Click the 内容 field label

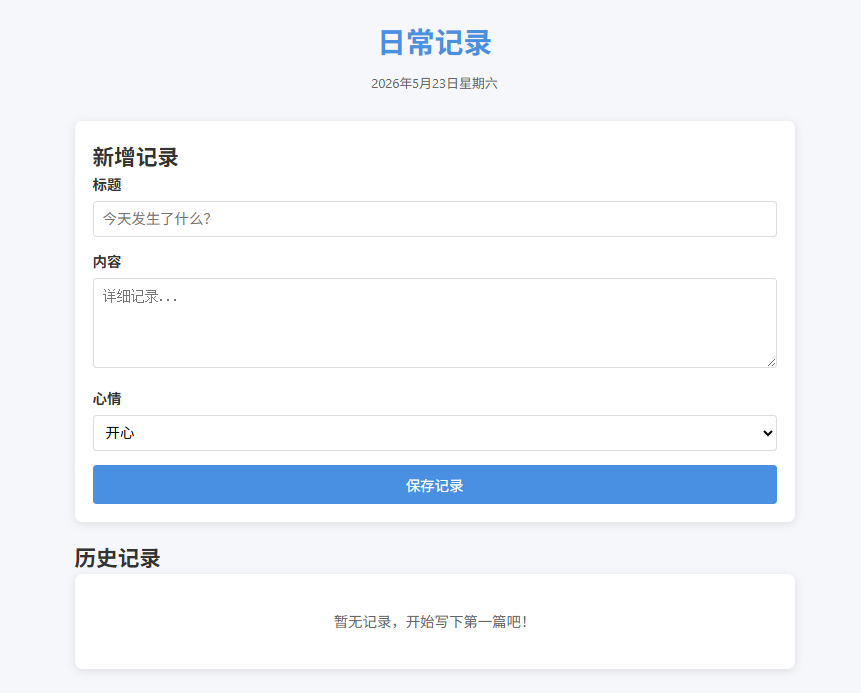pyautogui.click(x=107, y=262)
